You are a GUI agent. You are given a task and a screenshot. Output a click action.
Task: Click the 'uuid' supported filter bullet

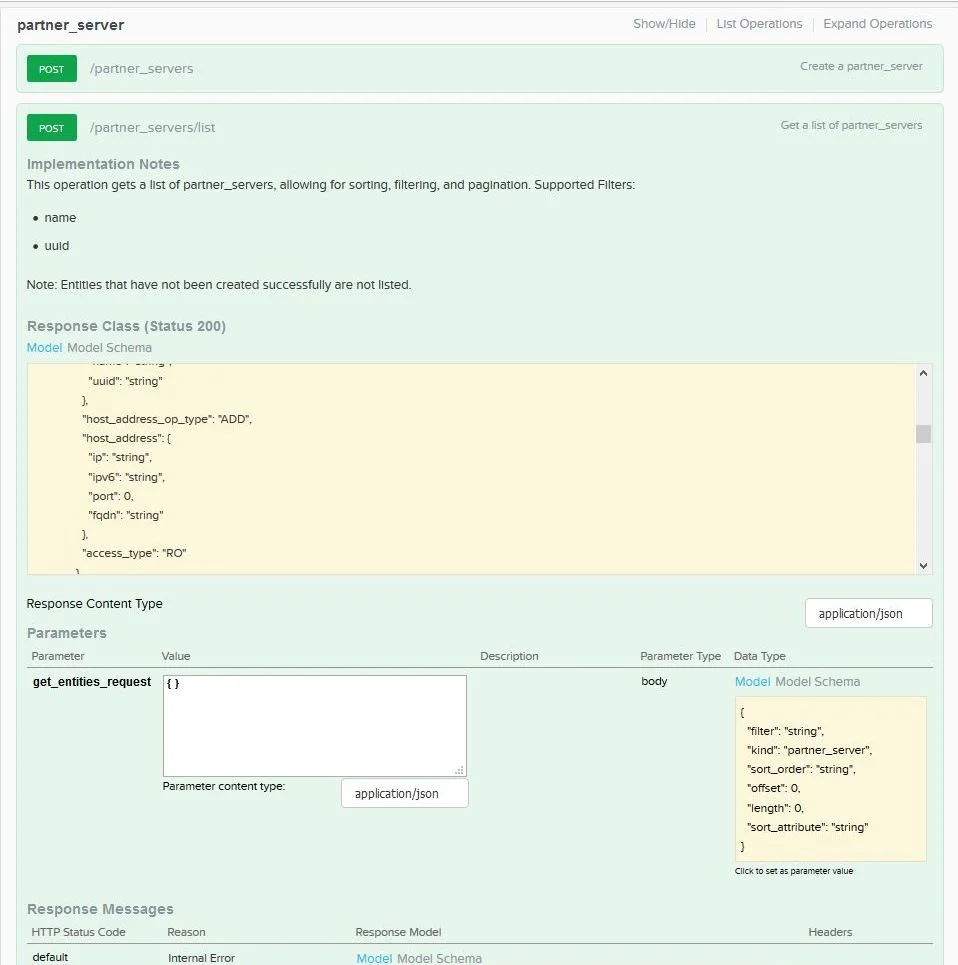tap(57, 246)
